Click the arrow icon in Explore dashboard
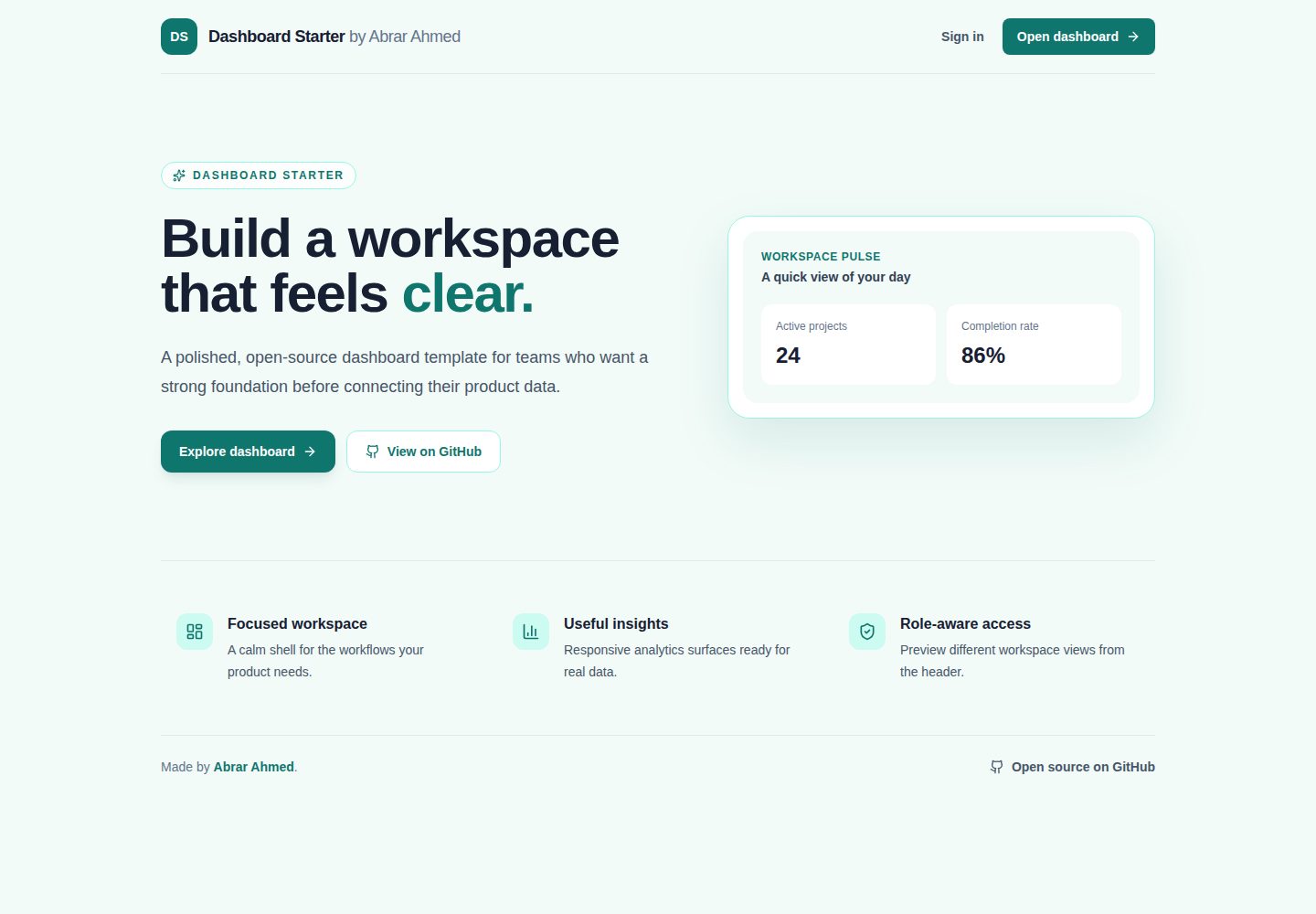 [310, 452]
